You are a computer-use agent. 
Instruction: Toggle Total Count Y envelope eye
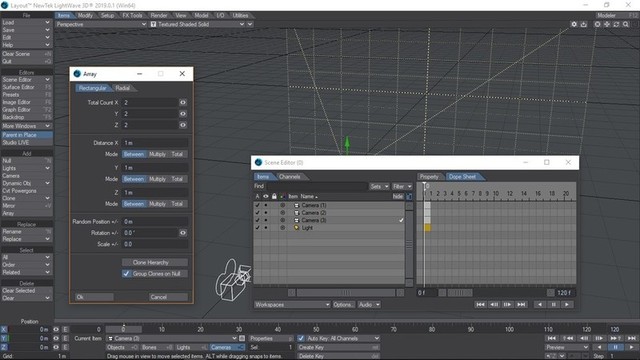(x=183, y=114)
